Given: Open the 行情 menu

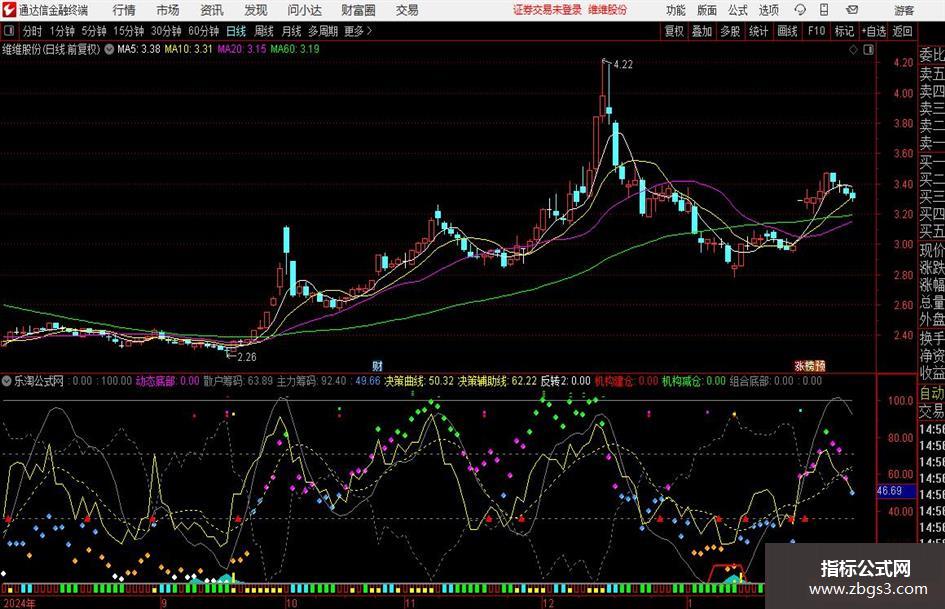Looking at the screenshot, I should 124,10.
